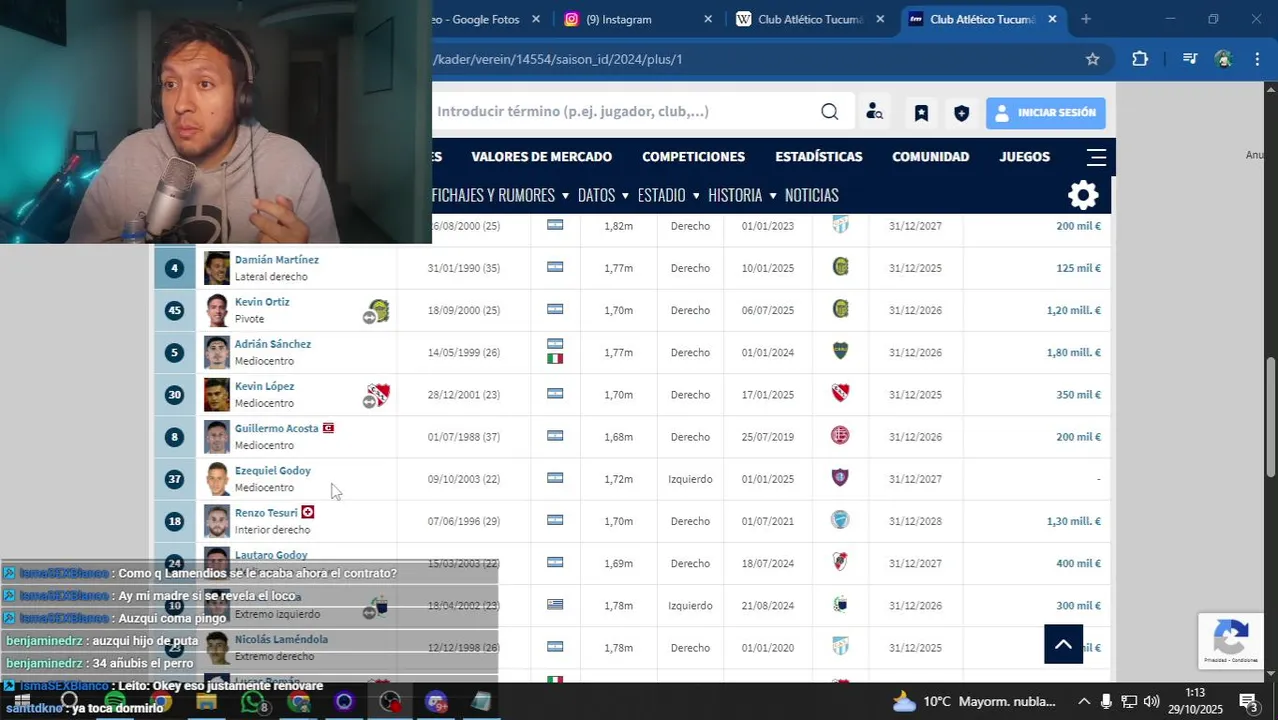Click Argentina flag in Kevin López row

[555, 394]
